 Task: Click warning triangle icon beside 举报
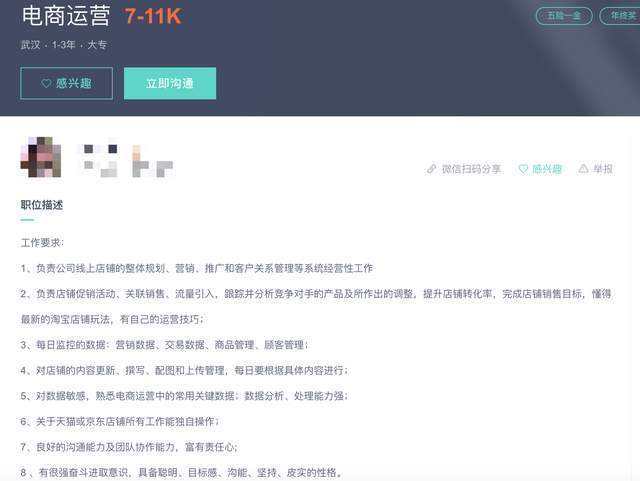coord(583,169)
